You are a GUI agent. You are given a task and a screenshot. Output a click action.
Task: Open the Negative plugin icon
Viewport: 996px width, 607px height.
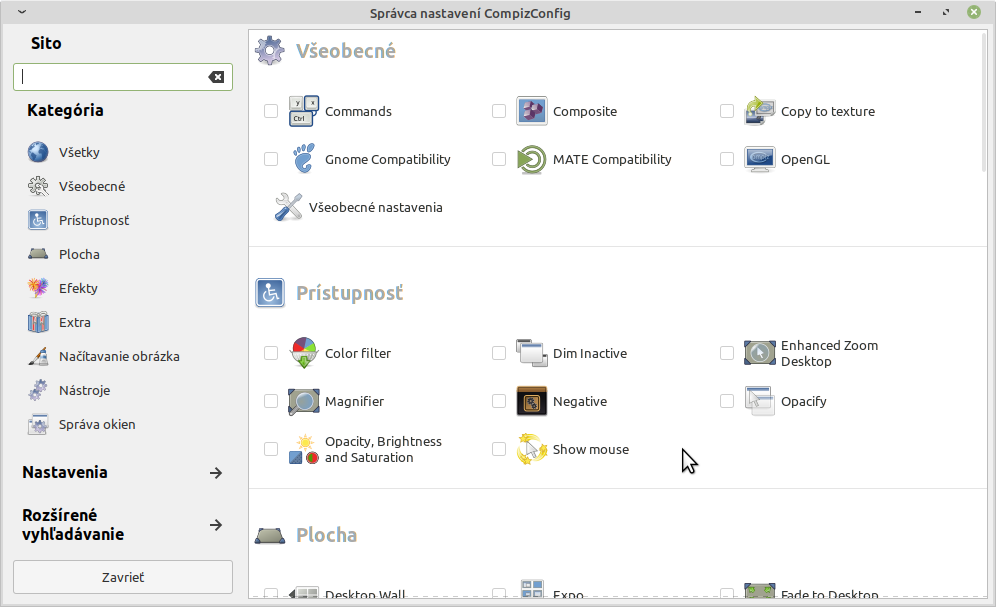pos(532,401)
